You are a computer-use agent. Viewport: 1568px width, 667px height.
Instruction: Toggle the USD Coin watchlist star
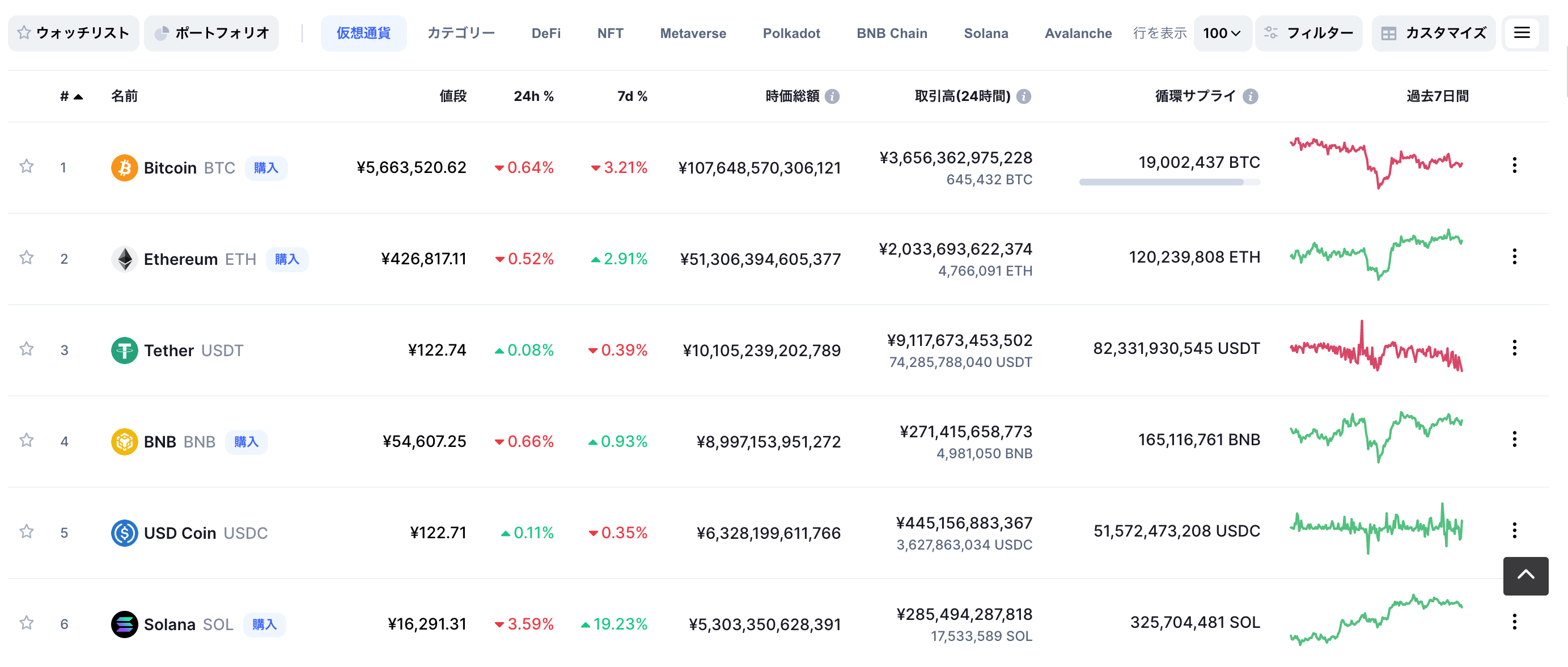(x=26, y=532)
